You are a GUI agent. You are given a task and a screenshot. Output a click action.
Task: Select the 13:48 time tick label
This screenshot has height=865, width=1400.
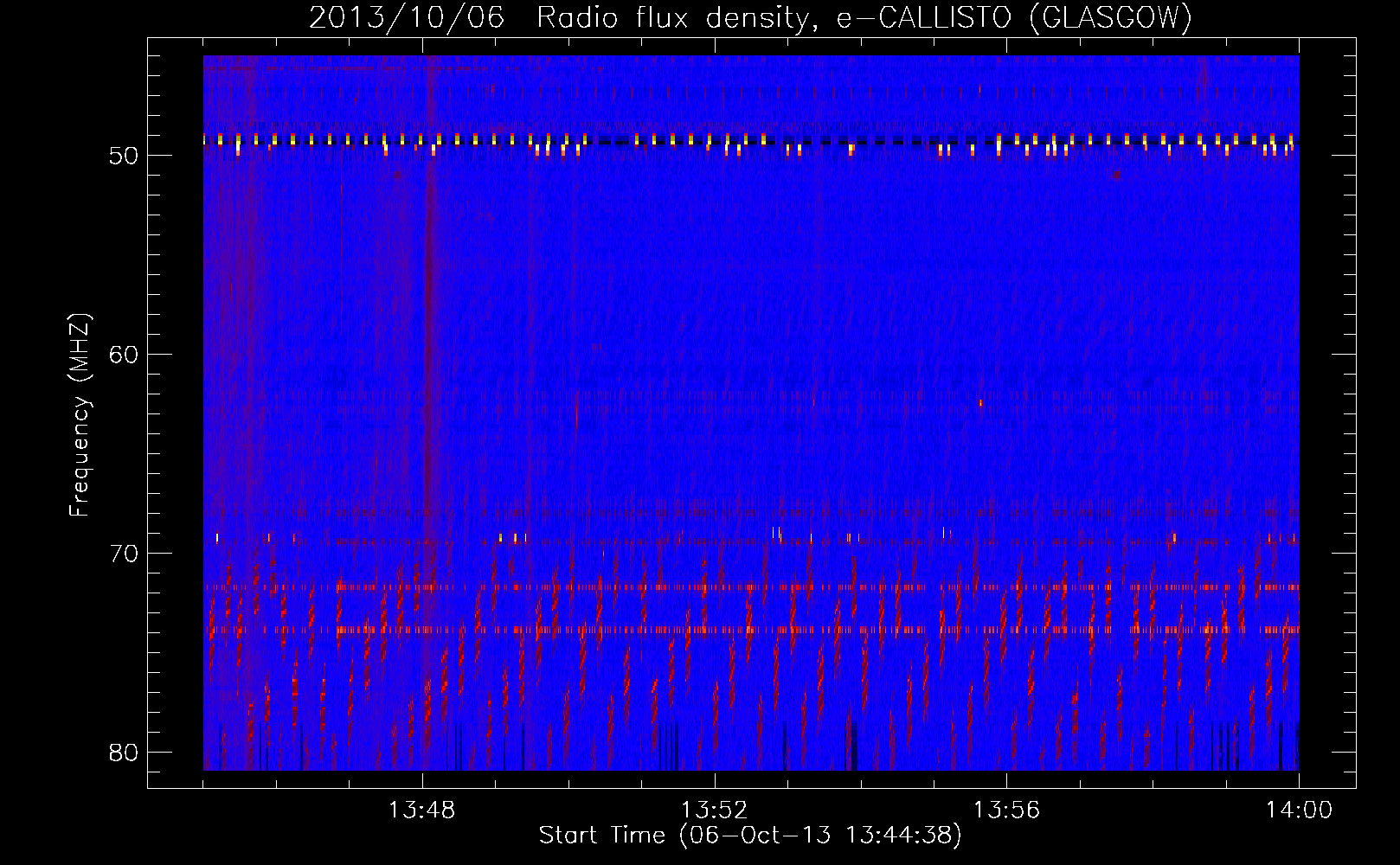tap(421, 811)
